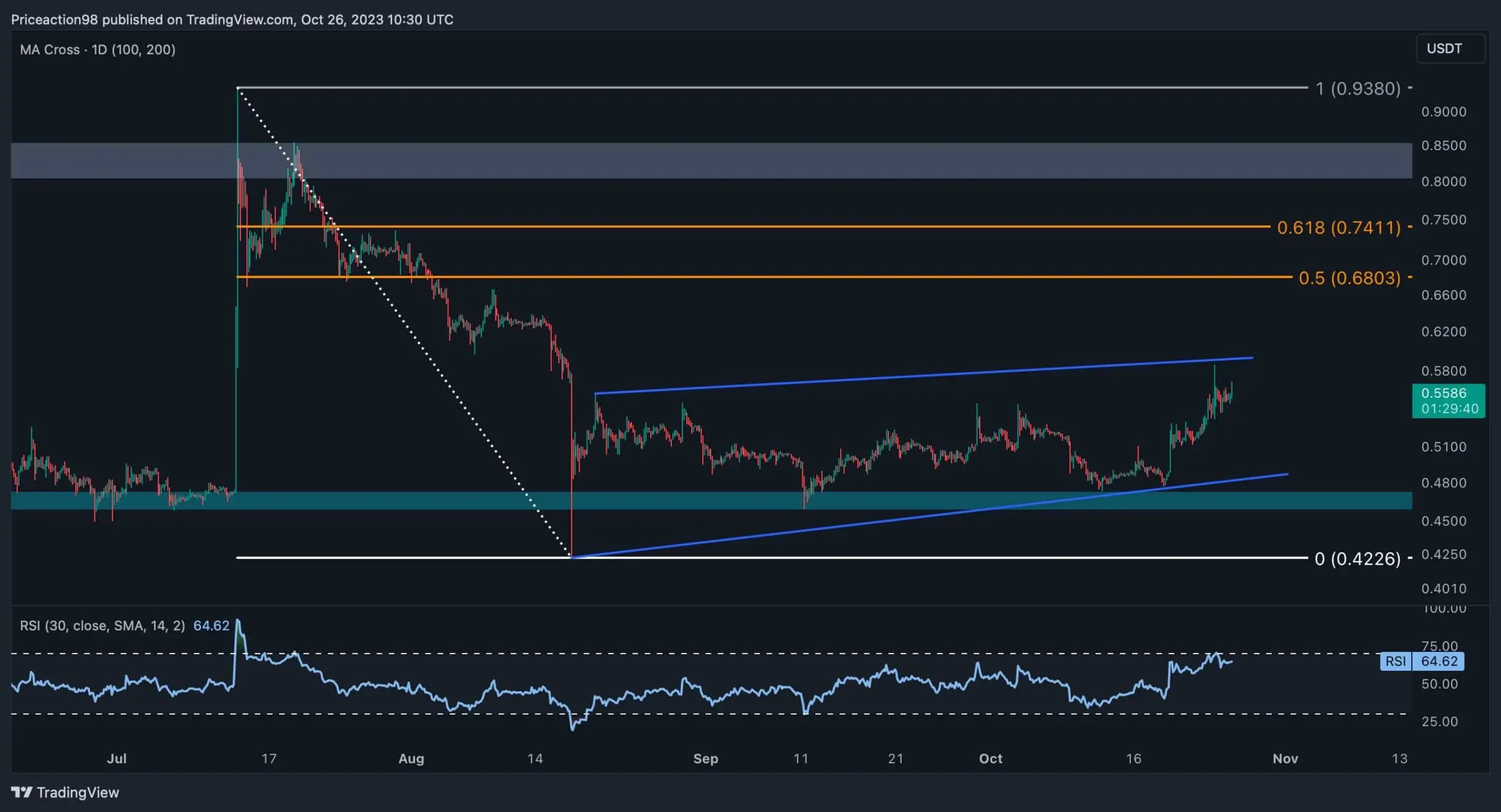
Task: Click the candle countdown timer 01:29:40
Action: coord(1449,409)
